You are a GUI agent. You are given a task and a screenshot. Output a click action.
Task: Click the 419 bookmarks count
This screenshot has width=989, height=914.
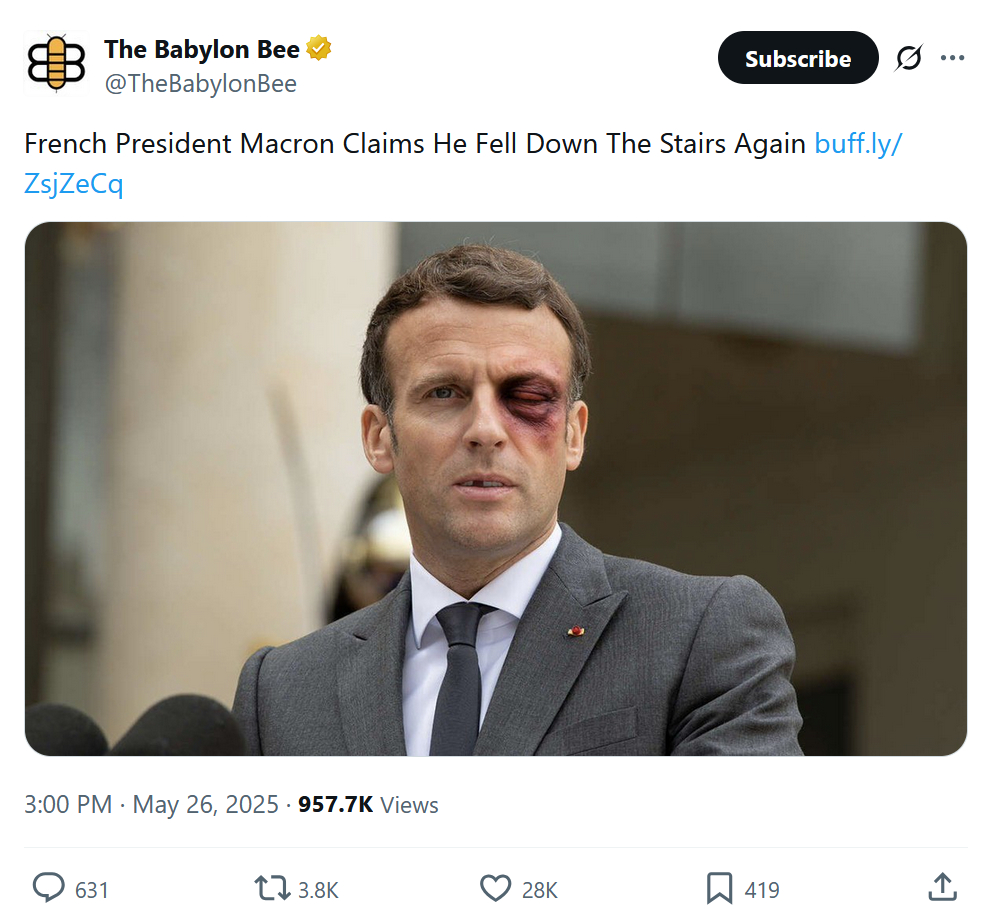(x=762, y=889)
